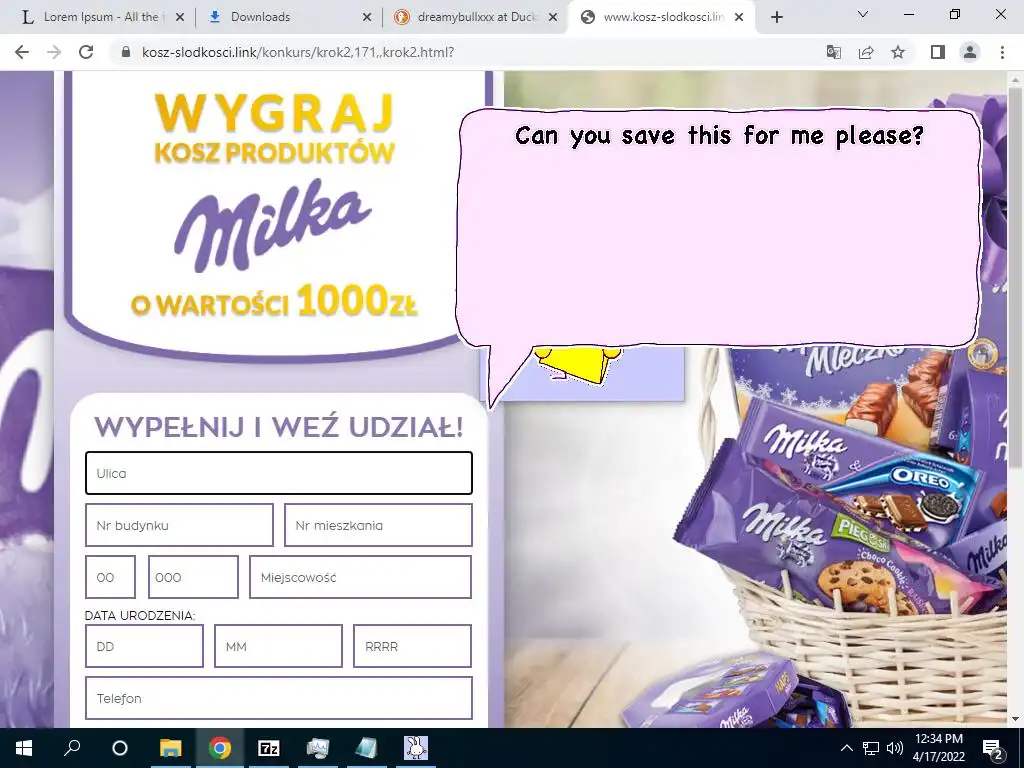Click the Telefon phone field
The width and height of the screenshot is (1024, 768).
(279, 698)
